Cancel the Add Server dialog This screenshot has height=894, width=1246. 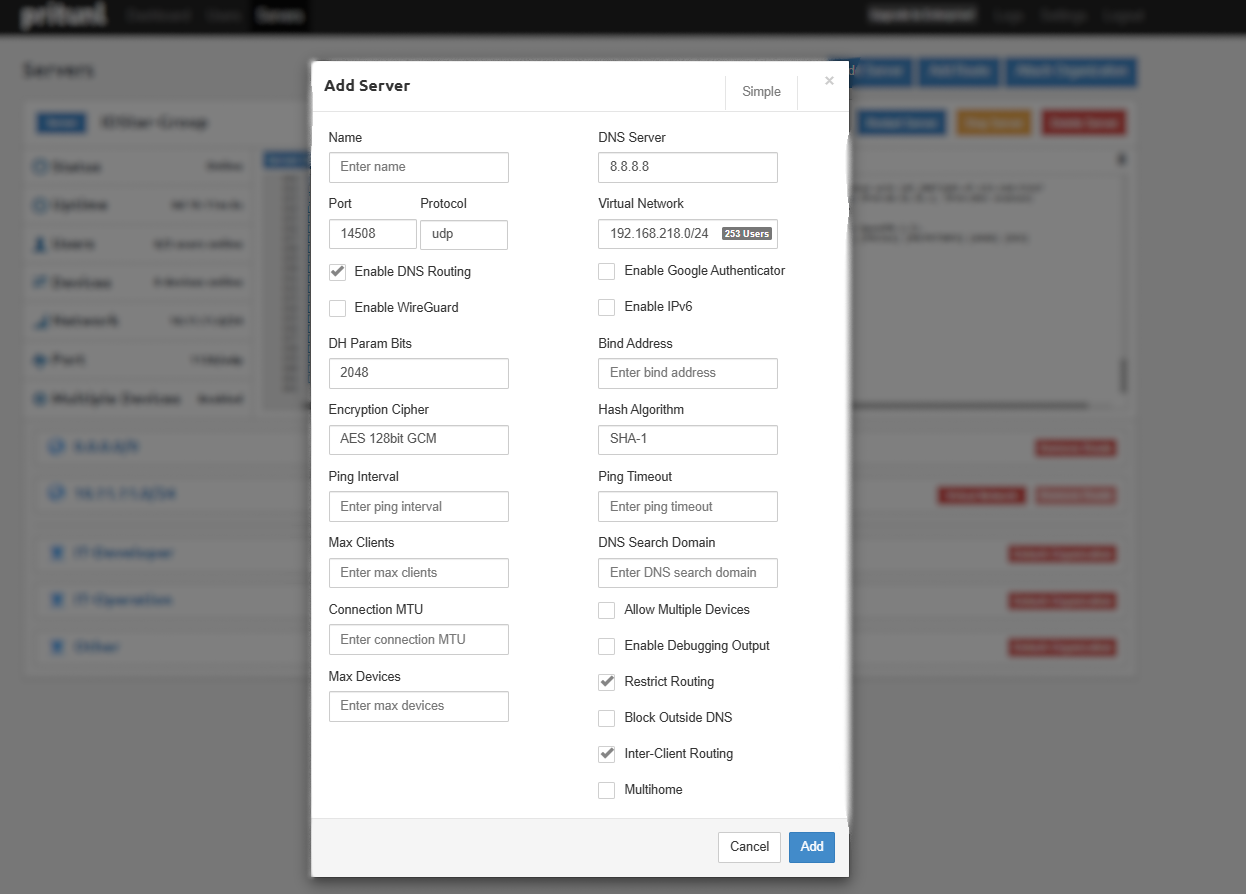click(x=749, y=847)
